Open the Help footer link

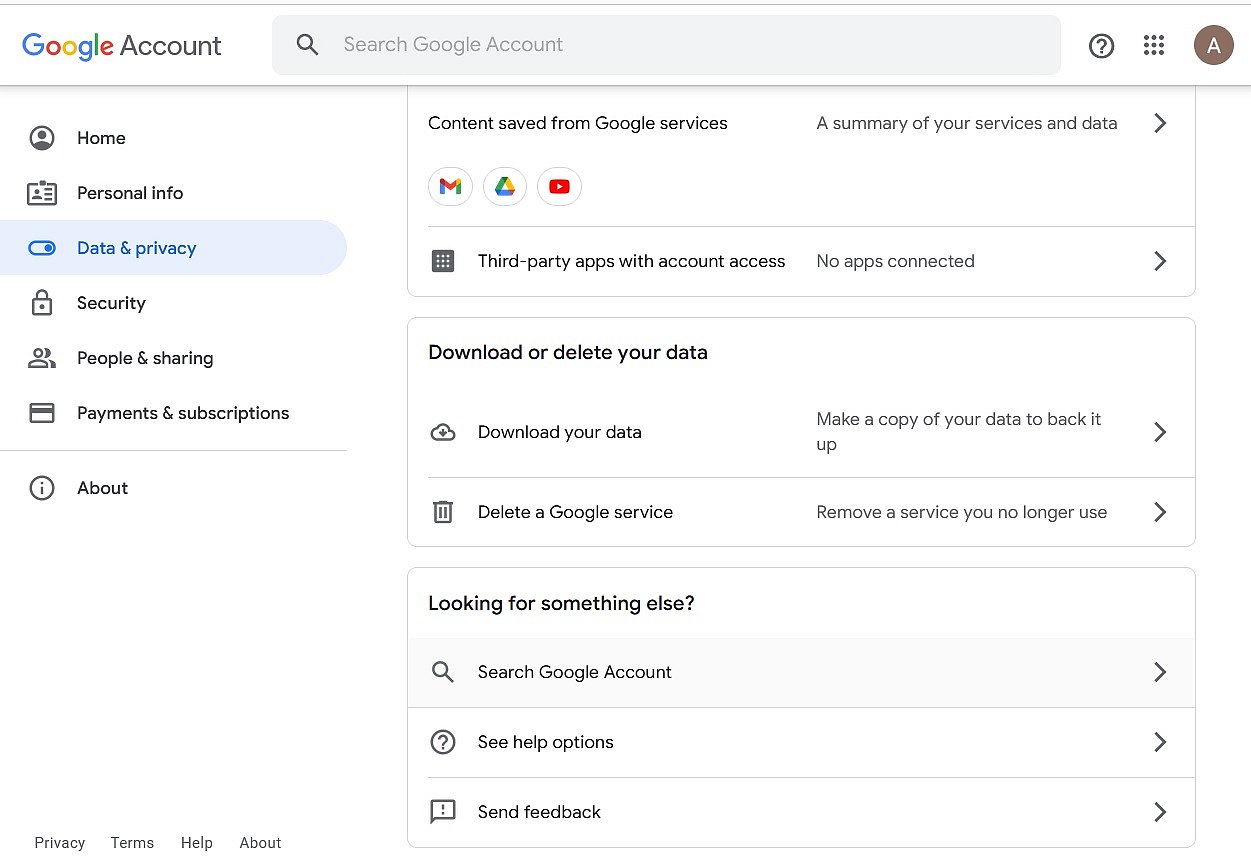pos(197,843)
